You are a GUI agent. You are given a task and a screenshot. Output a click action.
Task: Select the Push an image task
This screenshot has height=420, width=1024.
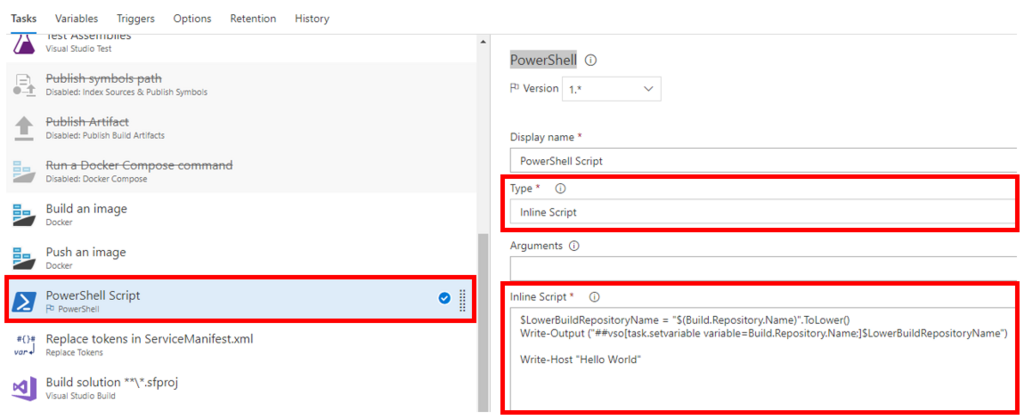pos(242,258)
